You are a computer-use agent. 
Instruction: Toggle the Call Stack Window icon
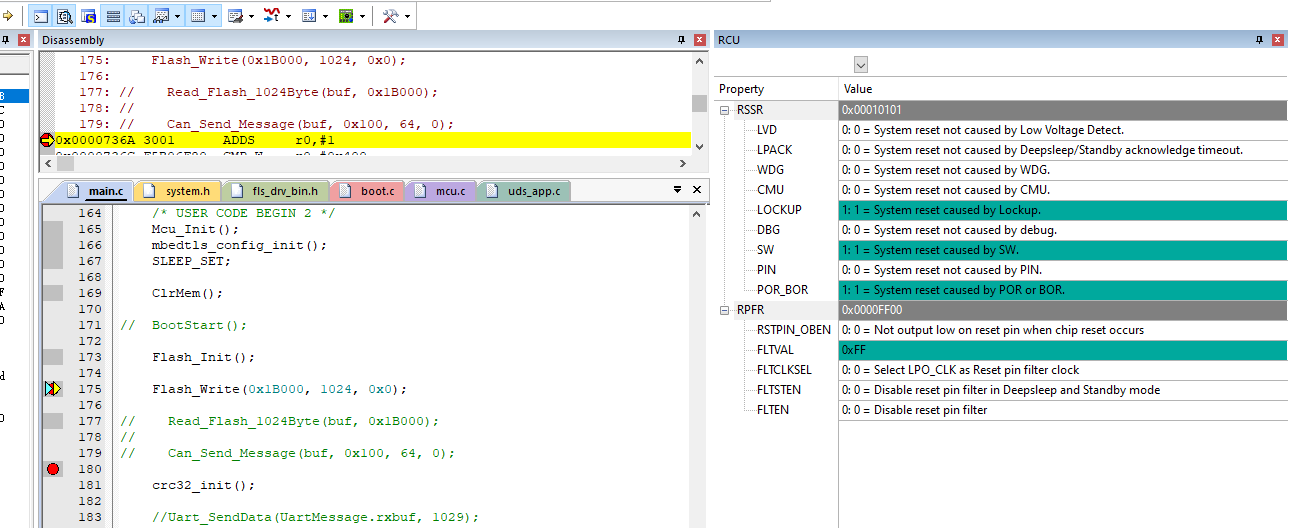(137, 16)
